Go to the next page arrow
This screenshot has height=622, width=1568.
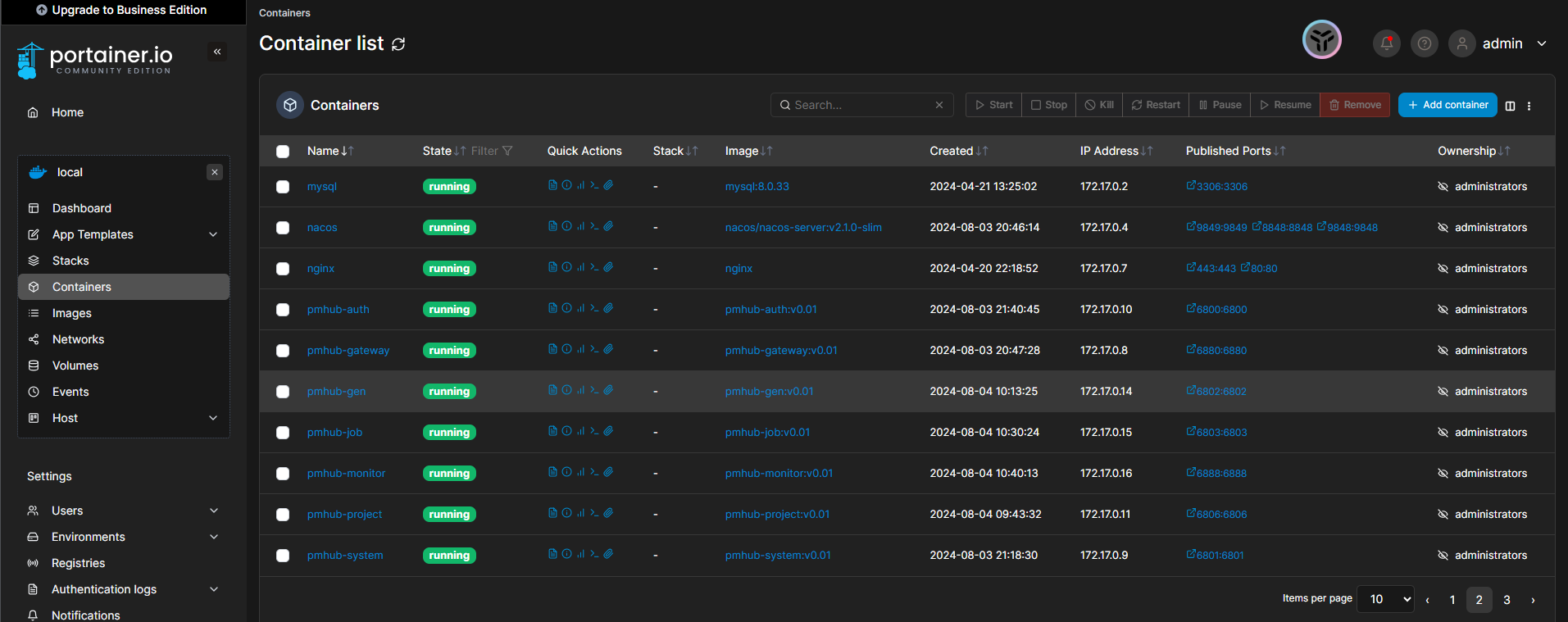[x=1533, y=600]
